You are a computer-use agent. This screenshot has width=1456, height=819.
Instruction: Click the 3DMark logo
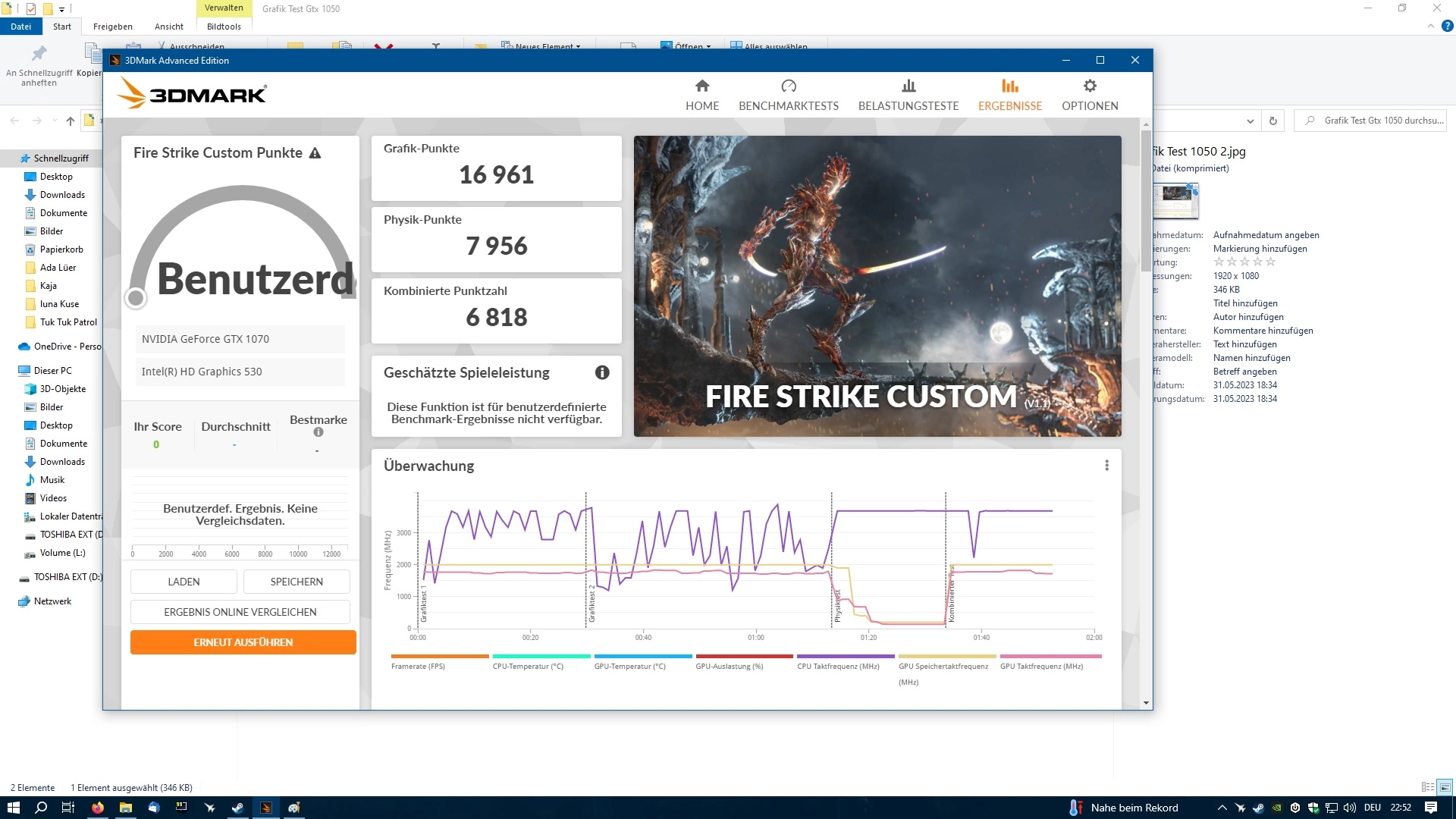(192, 94)
